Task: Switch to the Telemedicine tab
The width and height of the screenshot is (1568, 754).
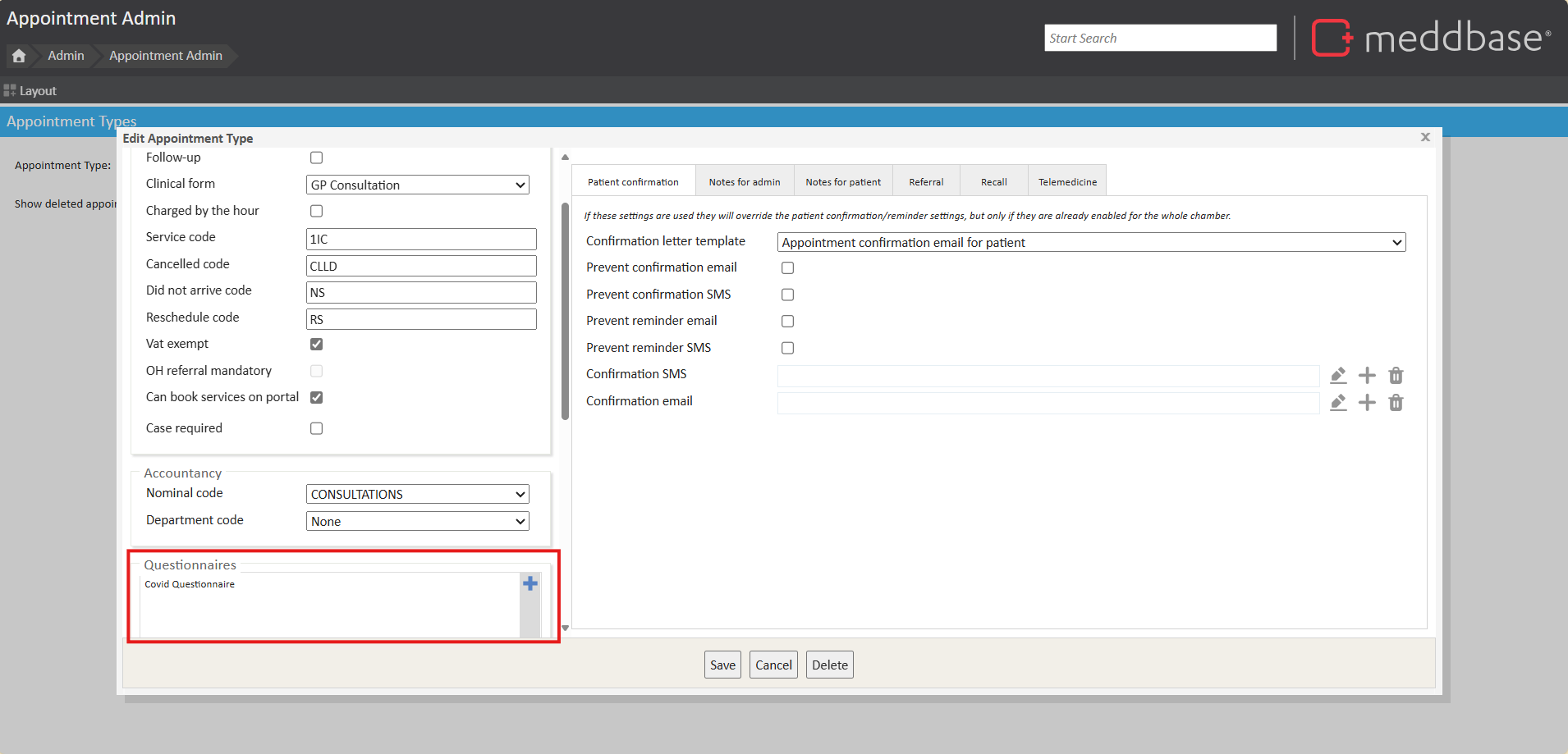Action: [1066, 182]
